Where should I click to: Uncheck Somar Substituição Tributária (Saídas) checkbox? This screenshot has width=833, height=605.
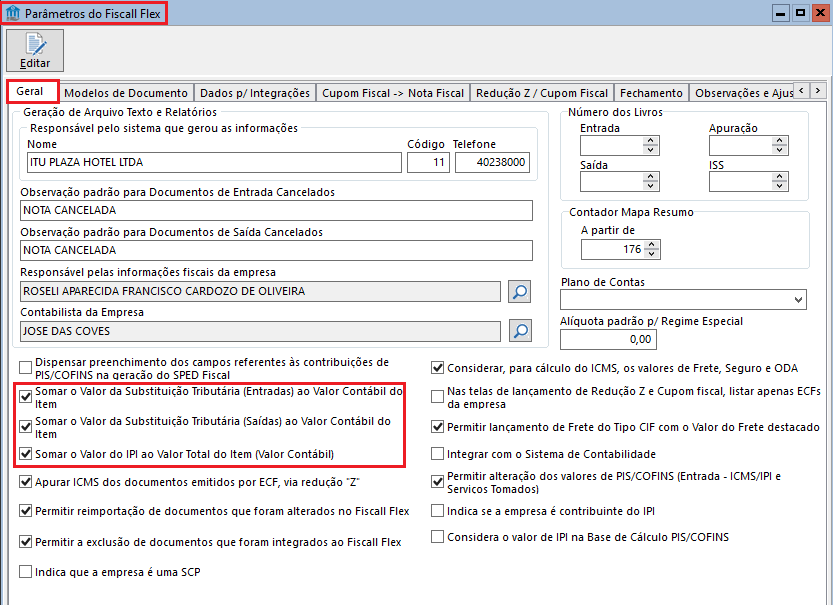[26, 427]
